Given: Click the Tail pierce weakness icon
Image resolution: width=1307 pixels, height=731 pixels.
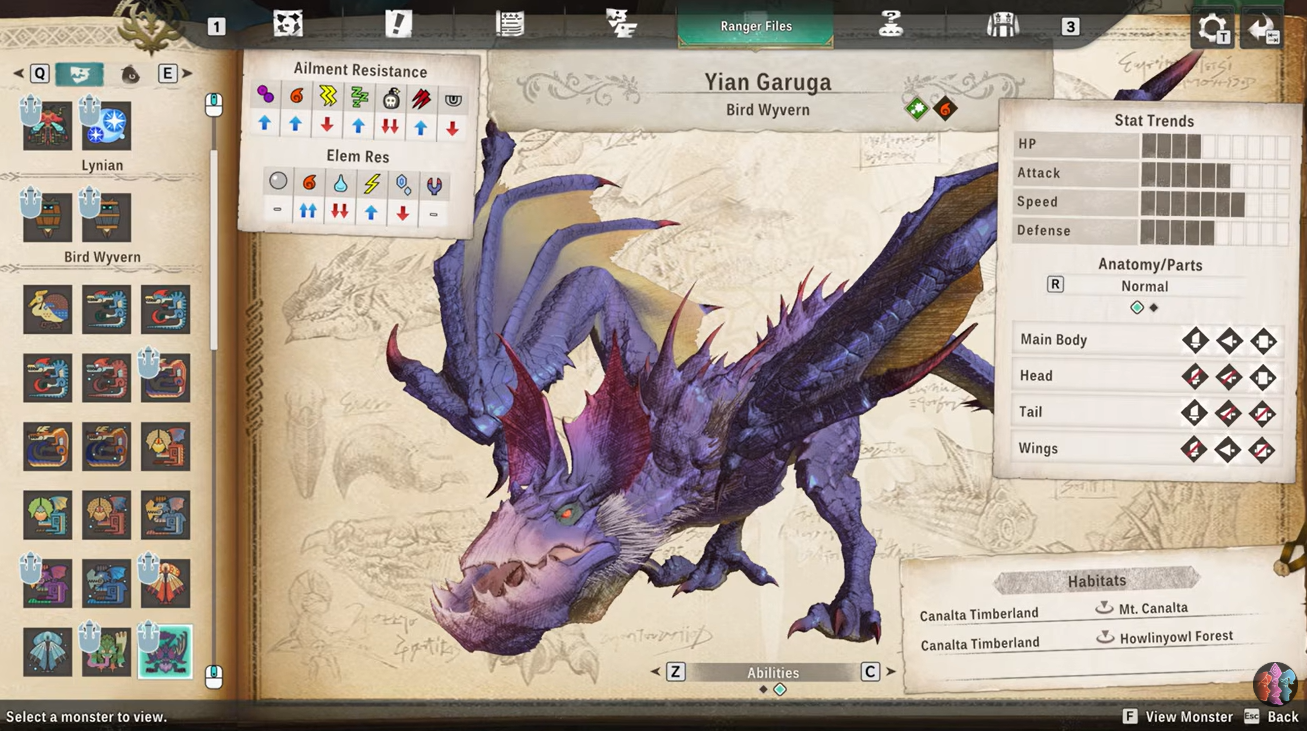Looking at the screenshot, I should click(1228, 414).
